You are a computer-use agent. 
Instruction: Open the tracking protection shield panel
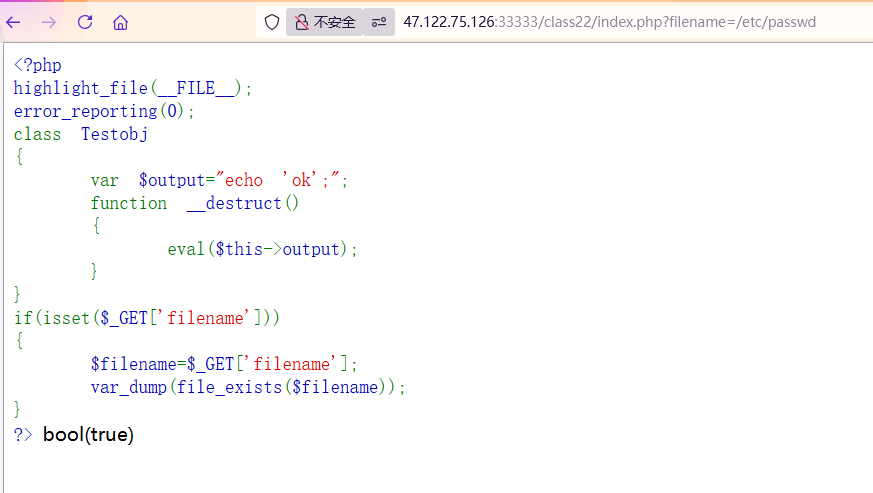pyautogui.click(x=272, y=22)
